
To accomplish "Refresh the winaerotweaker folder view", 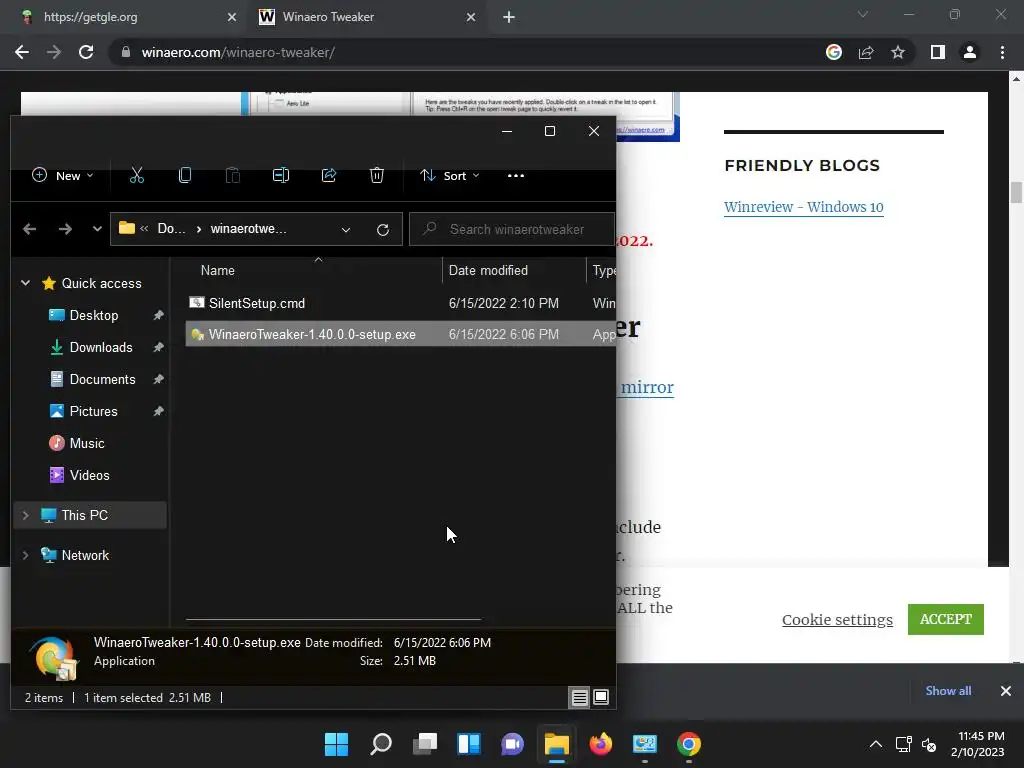I will point(383,229).
